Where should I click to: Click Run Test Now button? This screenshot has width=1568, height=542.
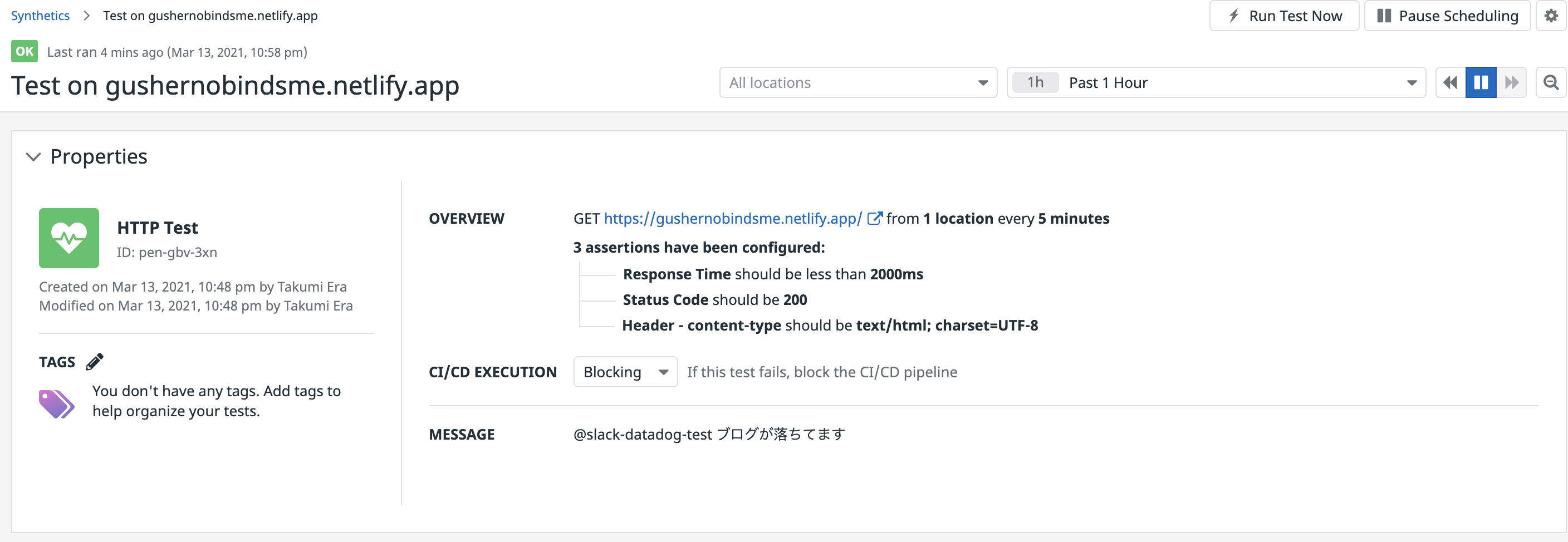(1283, 16)
